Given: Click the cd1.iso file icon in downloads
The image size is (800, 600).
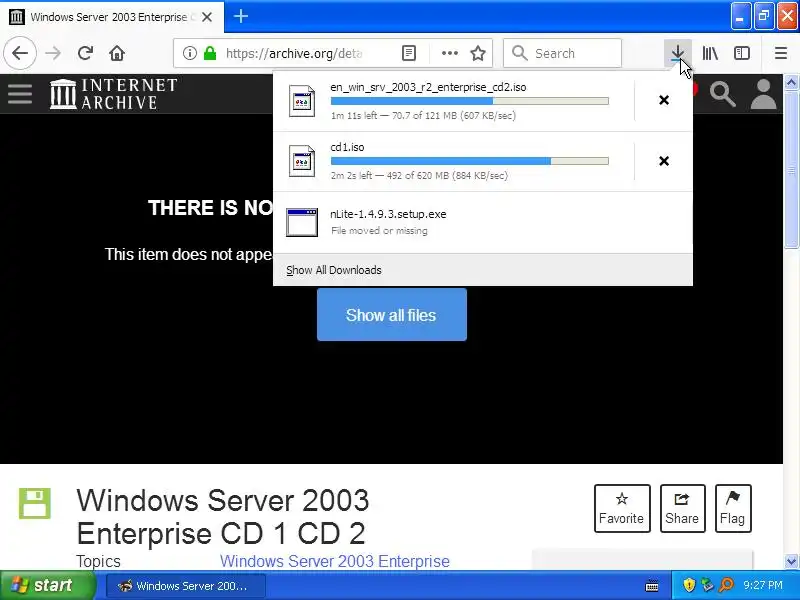Looking at the screenshot, I should 302,161.
